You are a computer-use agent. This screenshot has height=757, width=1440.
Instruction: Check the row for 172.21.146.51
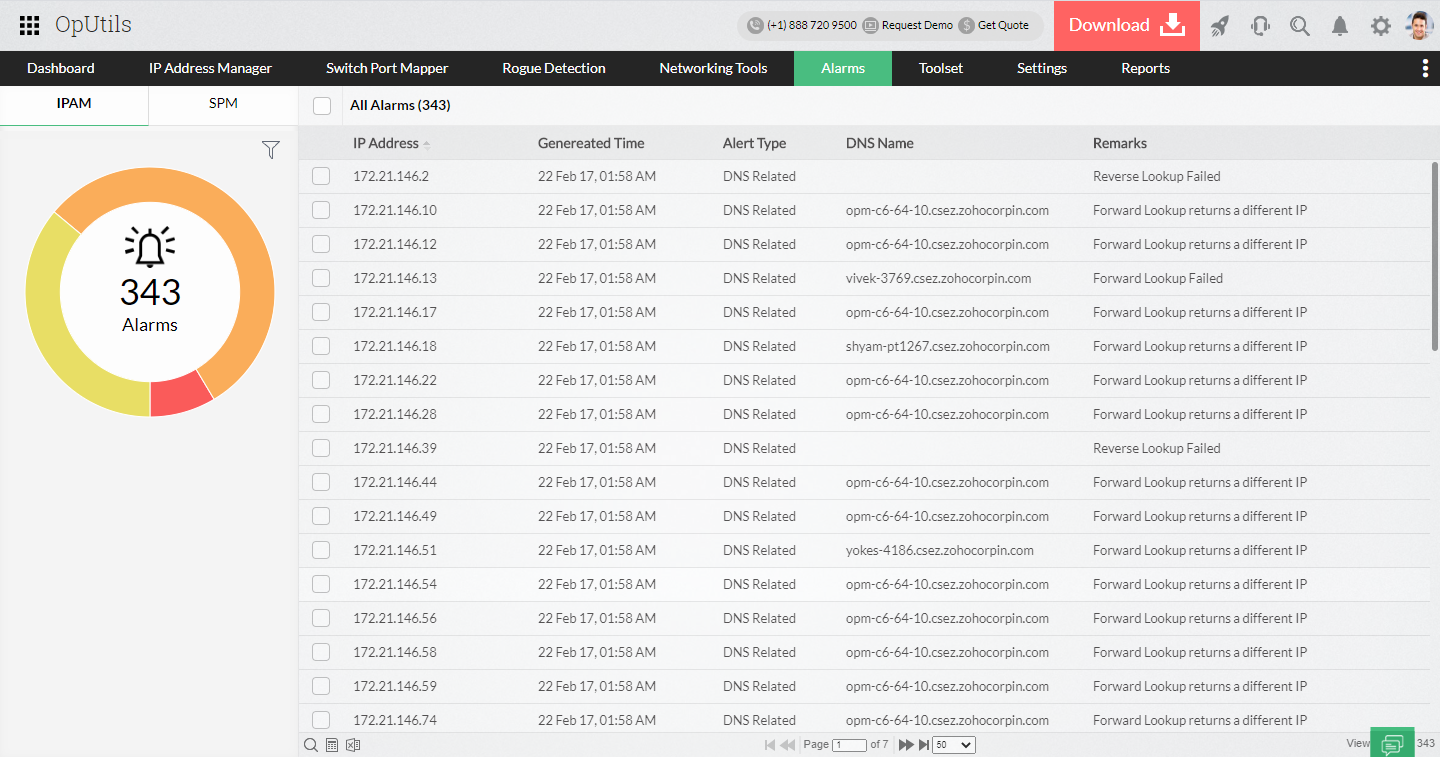pyautogui.click(x=321, y=550)
